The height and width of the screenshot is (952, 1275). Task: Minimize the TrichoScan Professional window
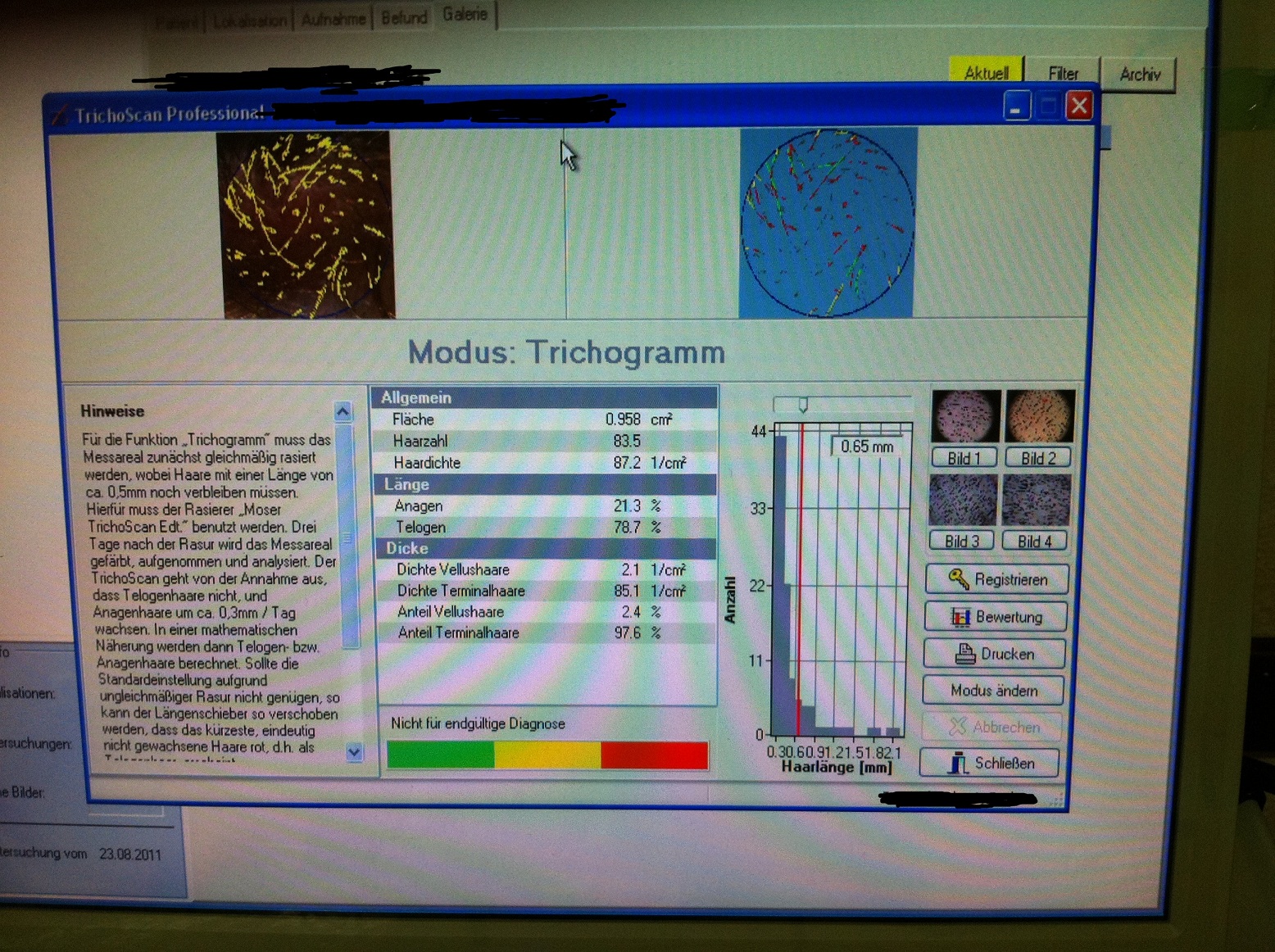1016,107
